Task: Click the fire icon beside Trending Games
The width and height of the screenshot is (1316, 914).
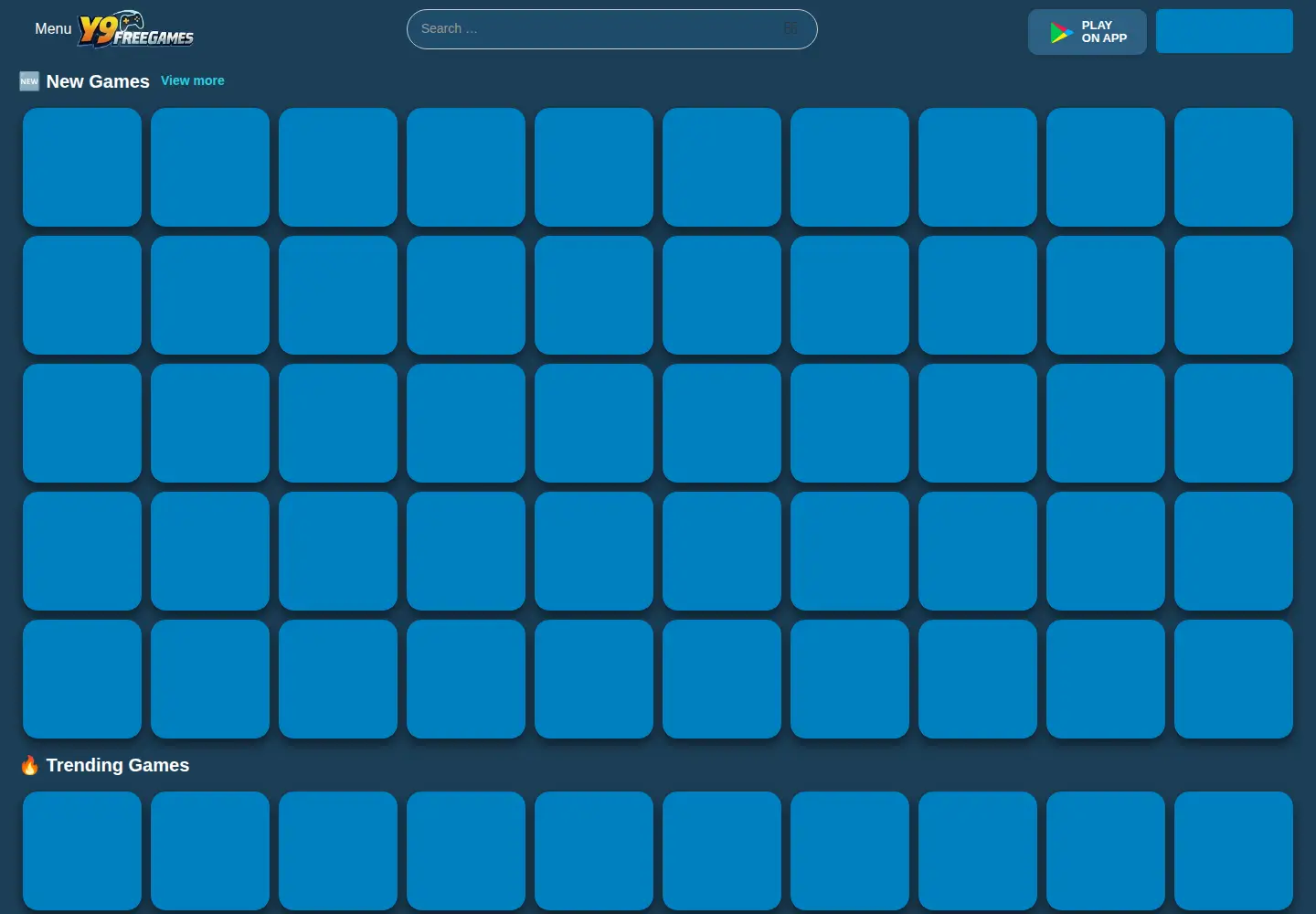Action: [x=29, y=765]
